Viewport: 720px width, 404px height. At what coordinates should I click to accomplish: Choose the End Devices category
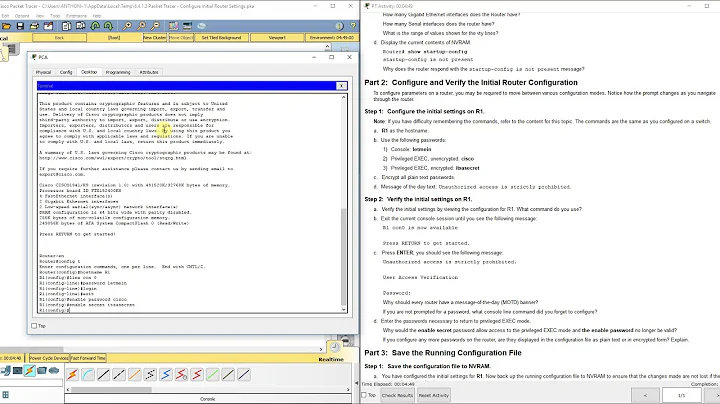coord(17,370)
